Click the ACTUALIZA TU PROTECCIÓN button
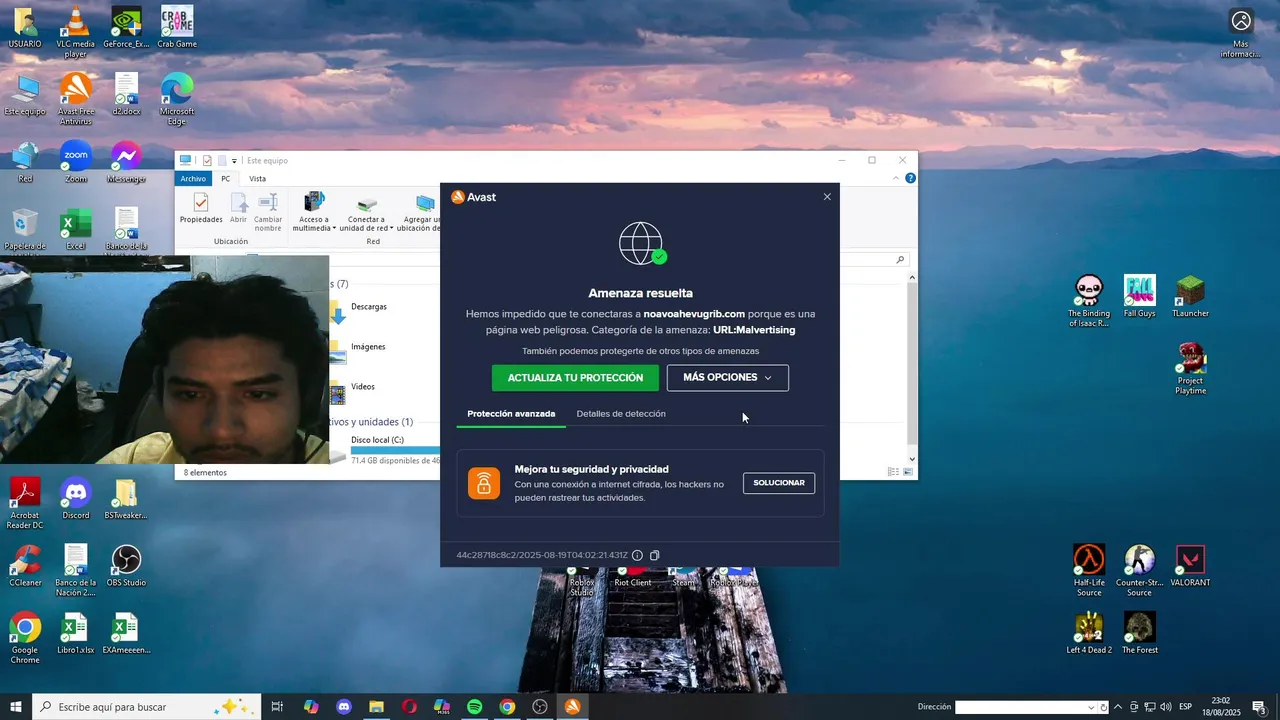This screenshot has width=1280, height=720. pos(575,378)
